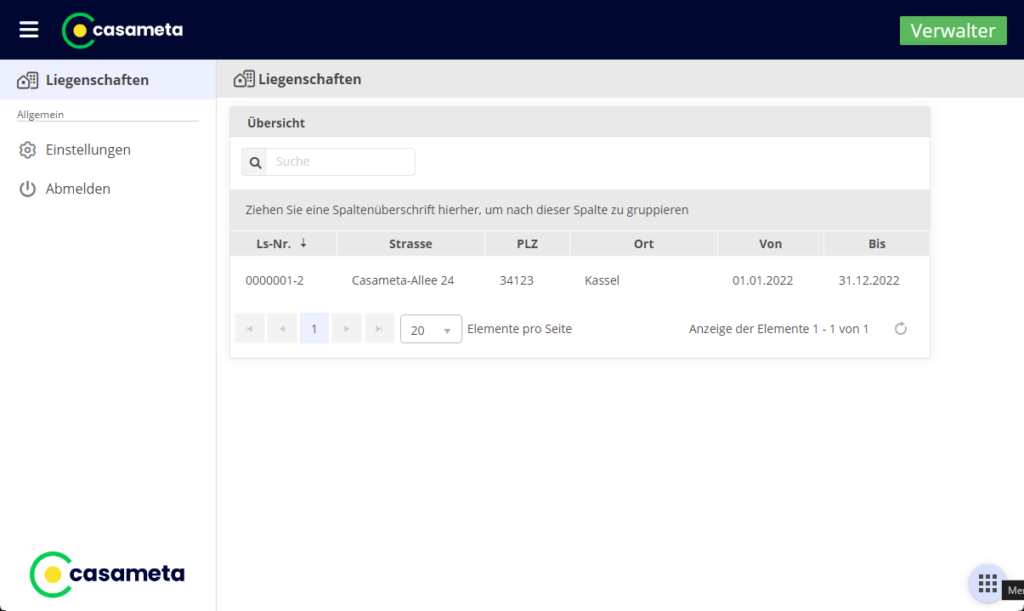Viewport: 1024px width, 611px height.
Task: Click the date 01.01.2022
Action: (762, 281)
